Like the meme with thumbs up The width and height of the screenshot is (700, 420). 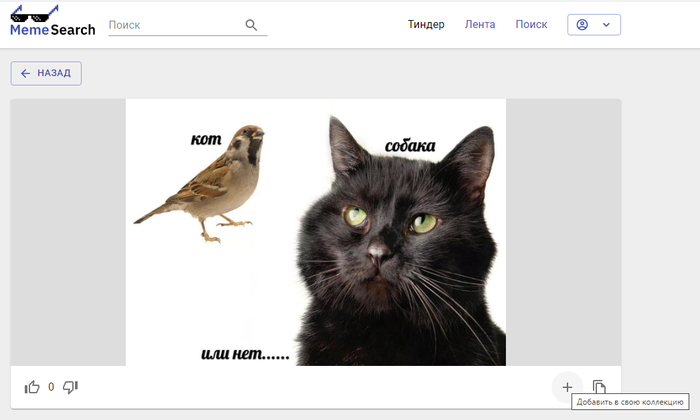pyautogui.click(x=33, y=387)
